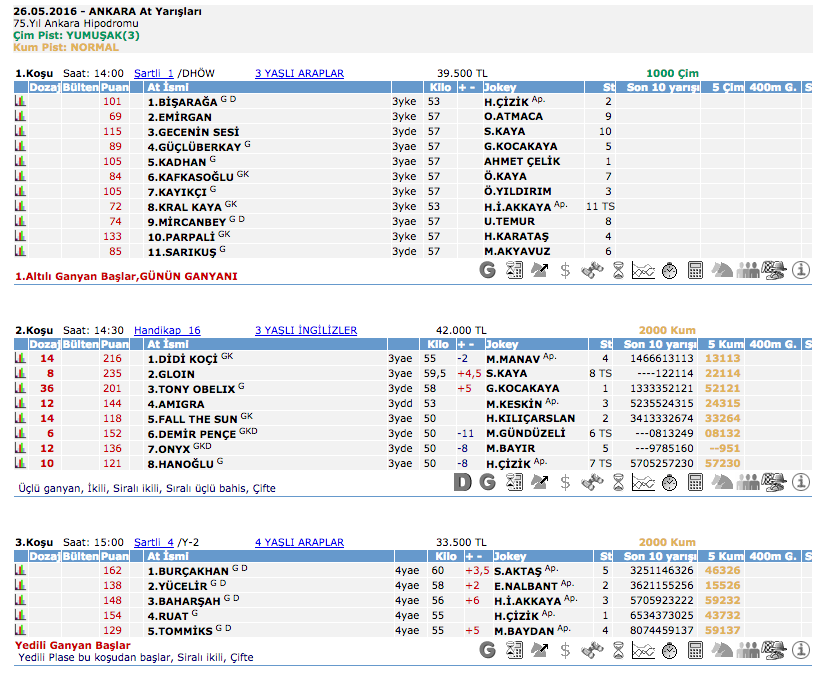The height and width of the screenshot is (677, 837).
Task: Click the G icon under race 1
Action: coord(488,269)
